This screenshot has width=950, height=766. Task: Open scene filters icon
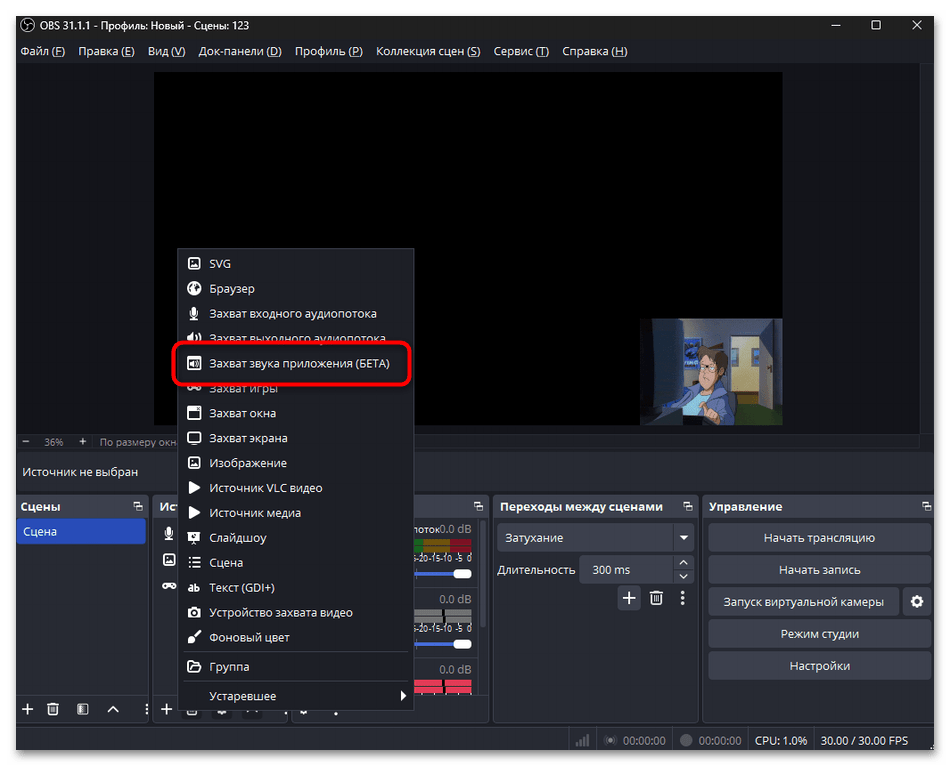pos(83,710)
